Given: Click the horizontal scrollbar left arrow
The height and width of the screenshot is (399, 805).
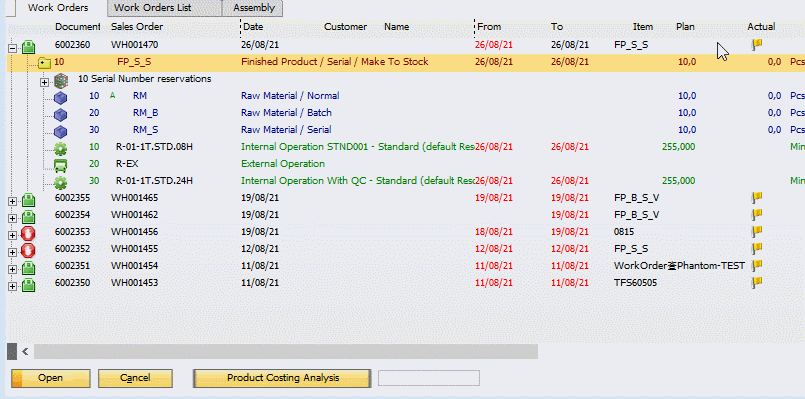Looking at the screenshot, I should (25, 352).
